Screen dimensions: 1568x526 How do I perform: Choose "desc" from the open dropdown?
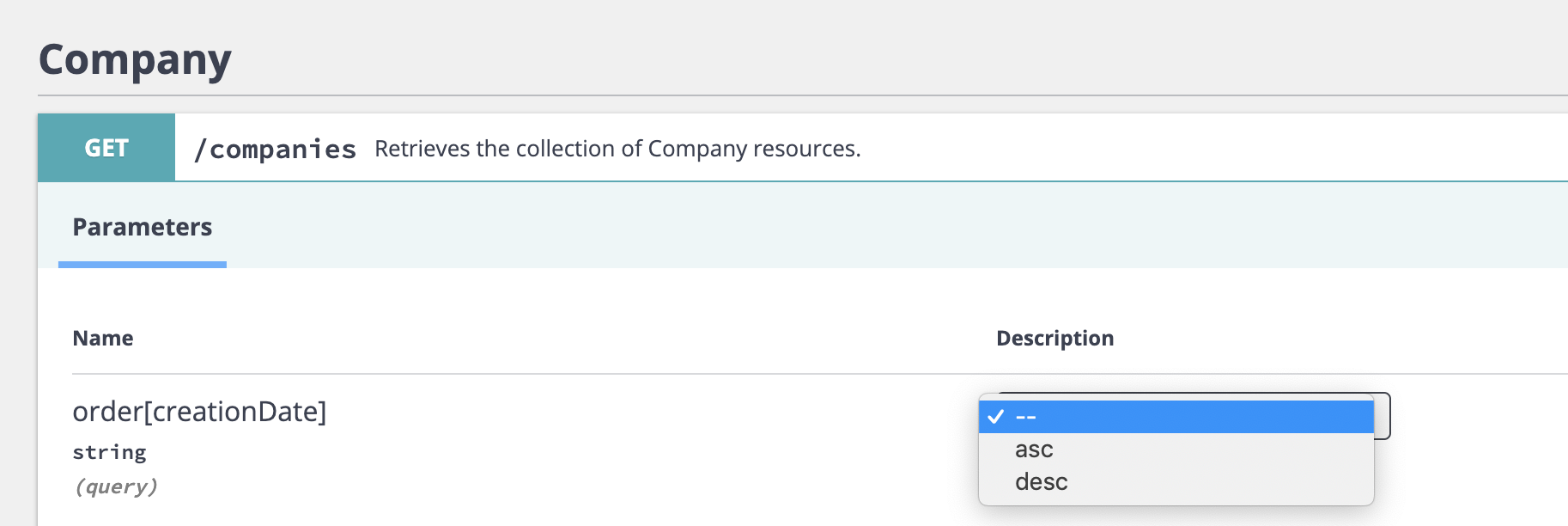1041,482
